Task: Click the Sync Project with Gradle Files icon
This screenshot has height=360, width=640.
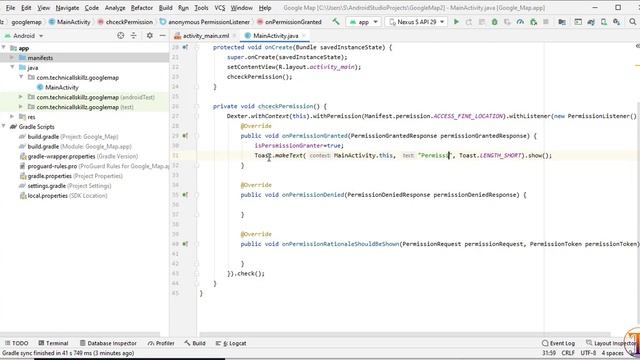Action: coord(591,22)
